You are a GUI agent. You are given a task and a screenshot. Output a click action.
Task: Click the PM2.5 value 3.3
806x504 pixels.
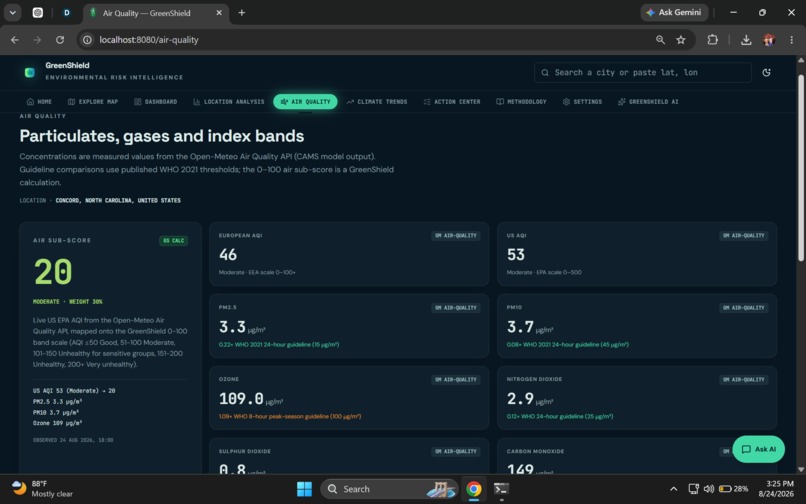(x=232, y=327)
